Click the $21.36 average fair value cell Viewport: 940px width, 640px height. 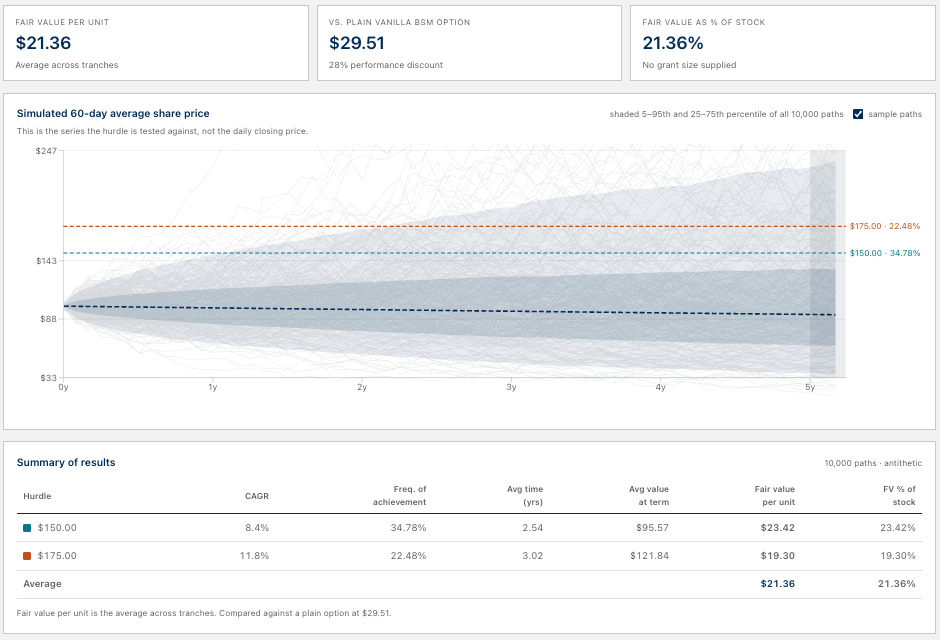[x=778, y=584]
